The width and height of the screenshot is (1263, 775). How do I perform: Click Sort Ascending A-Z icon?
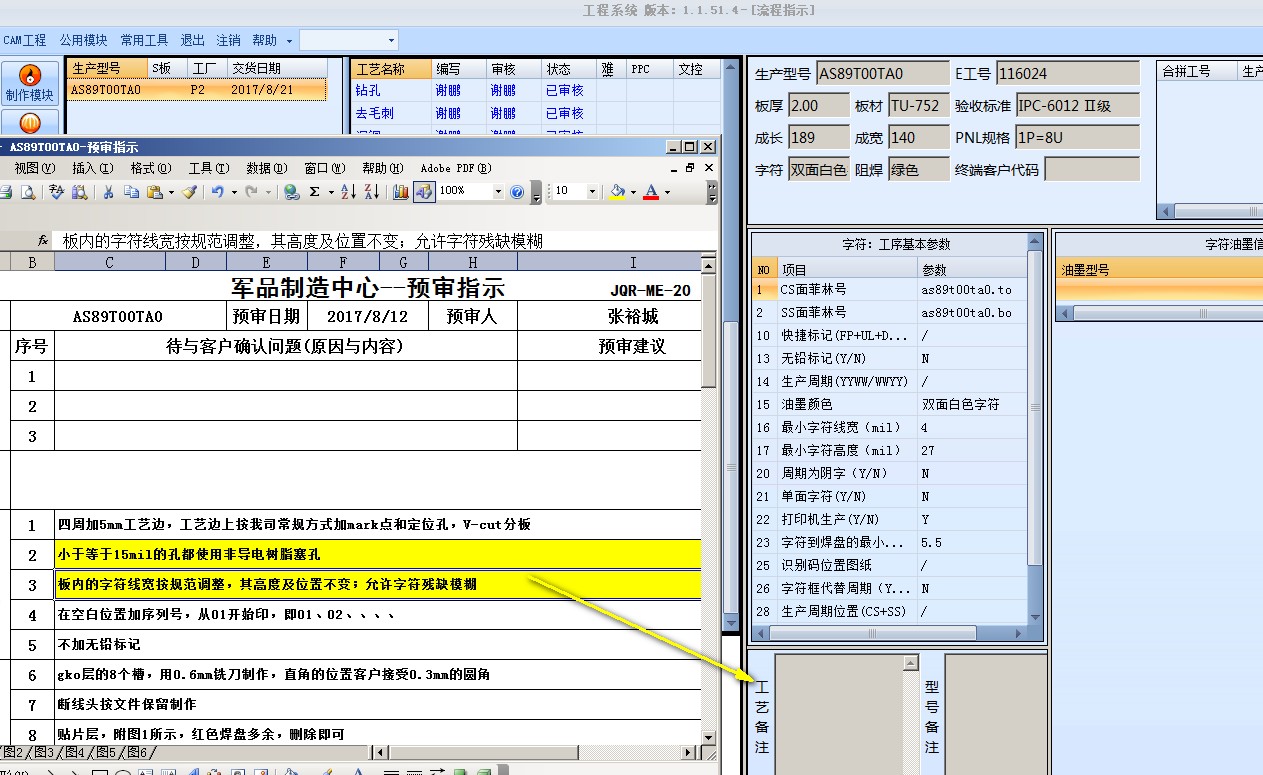point(348,191)
